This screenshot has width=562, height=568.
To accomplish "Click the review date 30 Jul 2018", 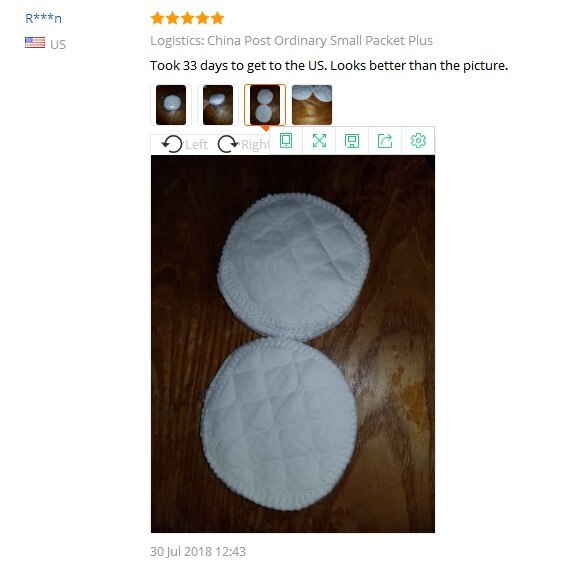I will pos(198,551).
